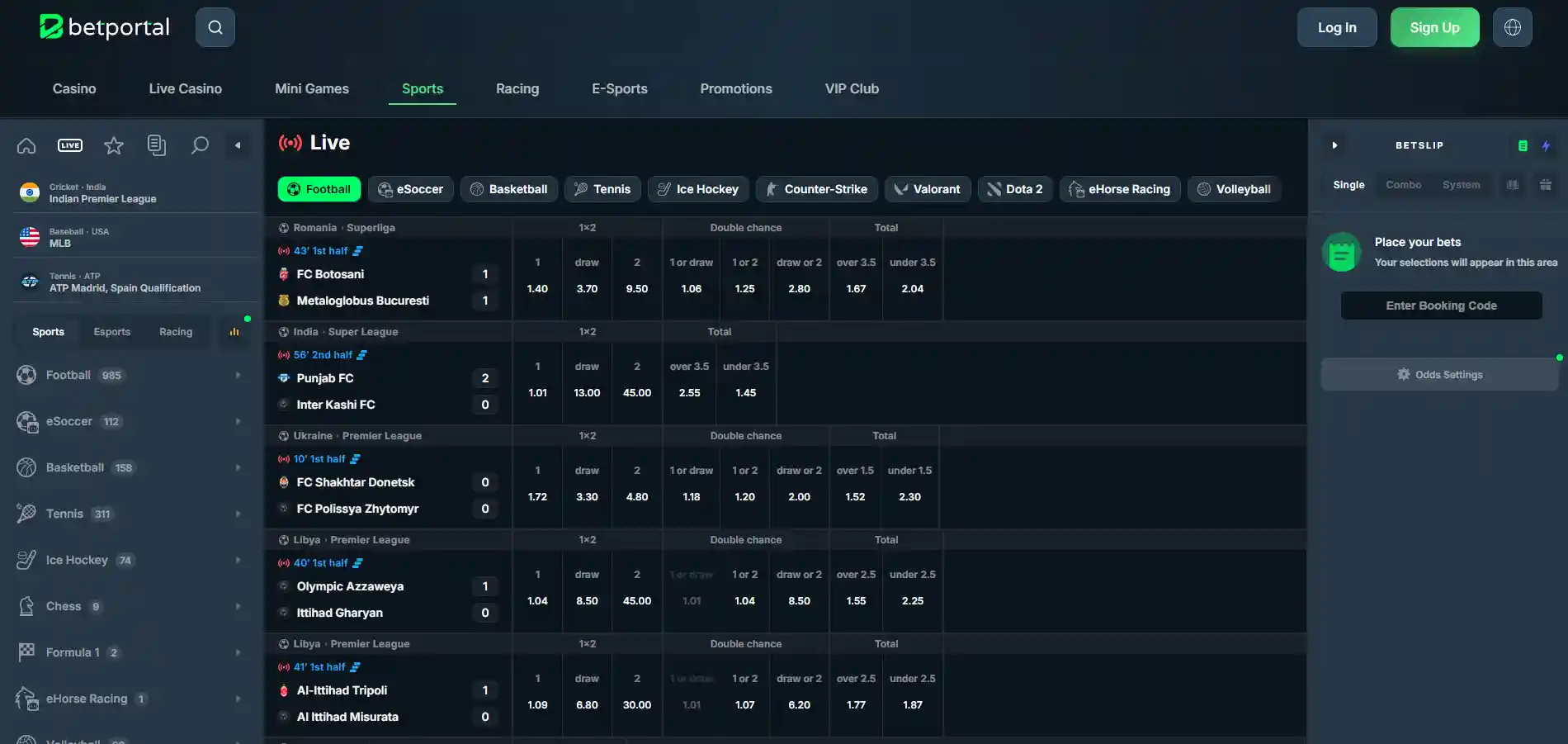Switch betslip to System tab
This screenshot has height=744, width=1568.
1462,185
